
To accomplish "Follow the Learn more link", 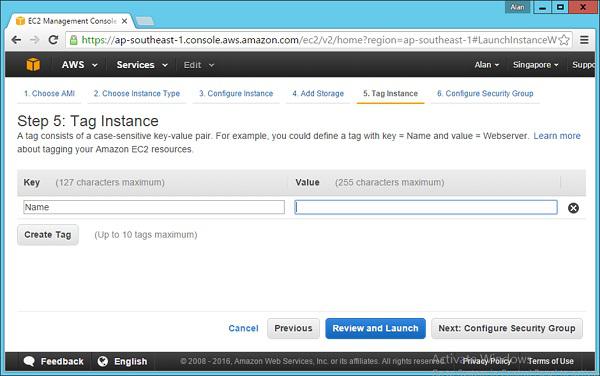I will click(557, 136).
